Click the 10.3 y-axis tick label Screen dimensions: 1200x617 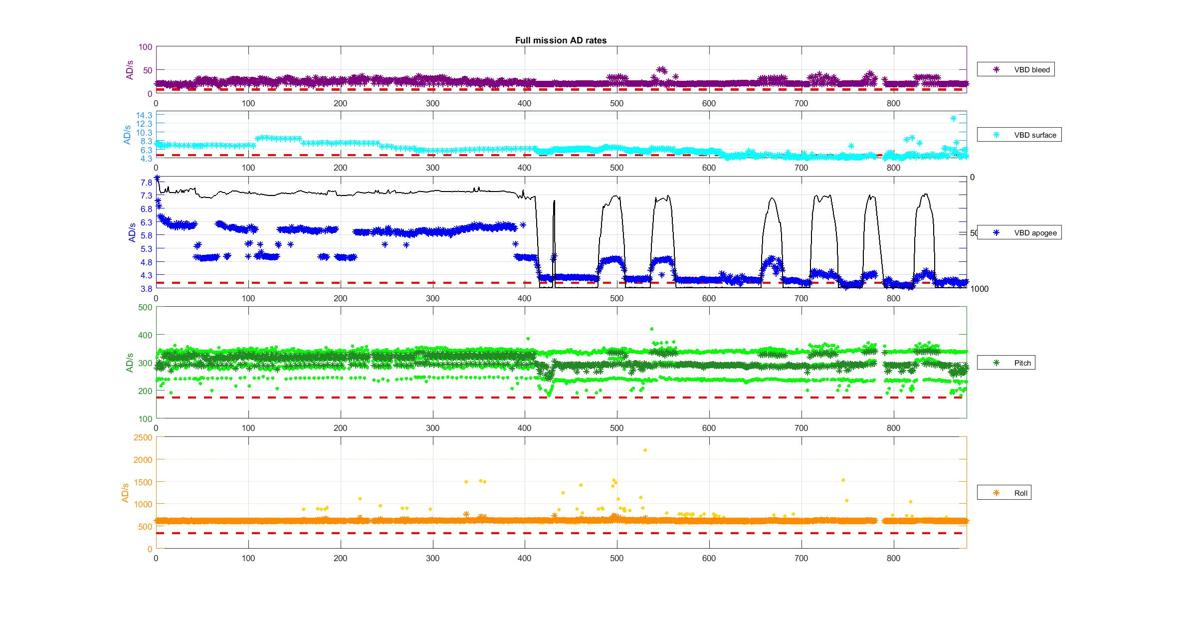pos(144,133)
